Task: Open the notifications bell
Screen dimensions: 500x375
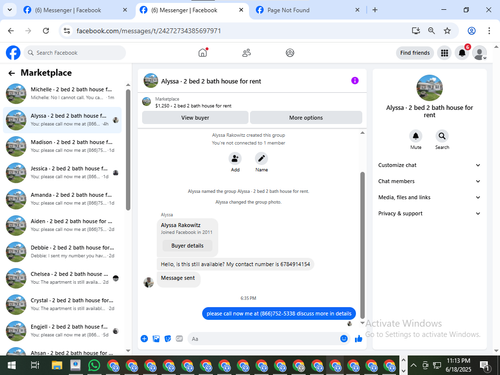Action: [x=462, y=53]
